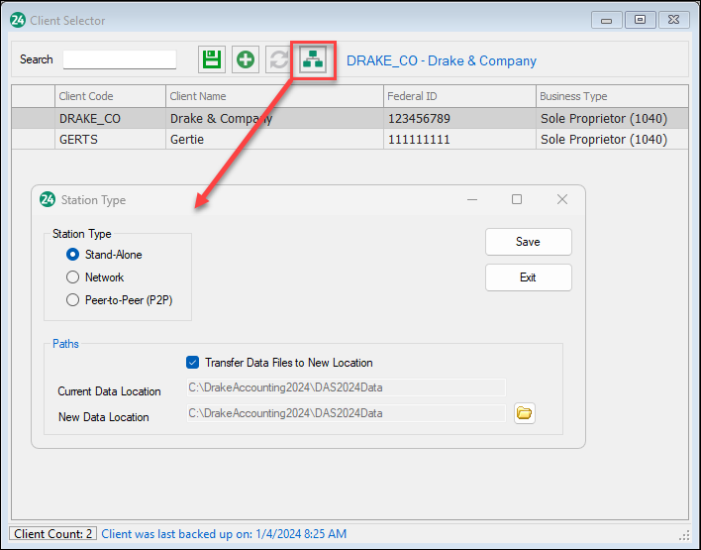The image size is (701, 550).
Task: Click the grayed refresh arrows icon
Action: pos(277,60)
